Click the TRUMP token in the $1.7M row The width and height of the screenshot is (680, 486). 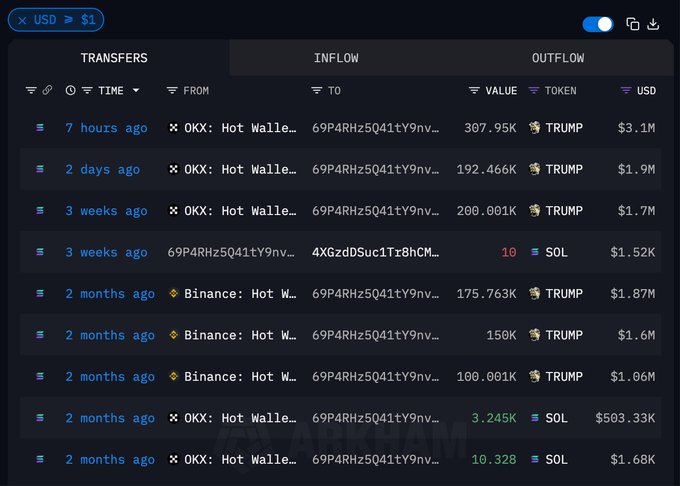coord(564,210)
